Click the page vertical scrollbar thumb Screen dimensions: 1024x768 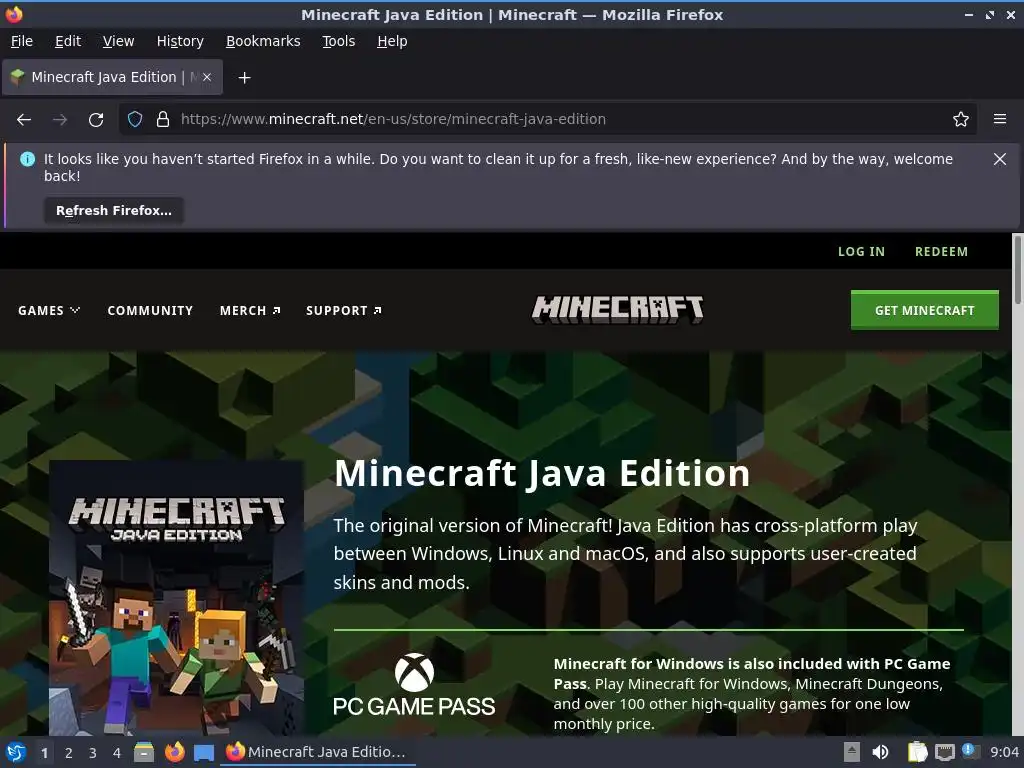click(1017, 270)
